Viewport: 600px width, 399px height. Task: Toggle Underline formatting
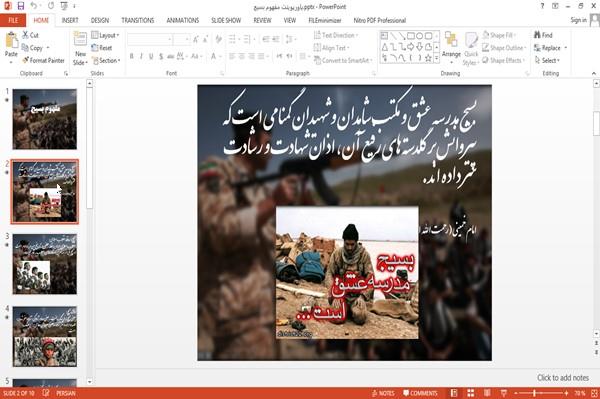point(151,57)
